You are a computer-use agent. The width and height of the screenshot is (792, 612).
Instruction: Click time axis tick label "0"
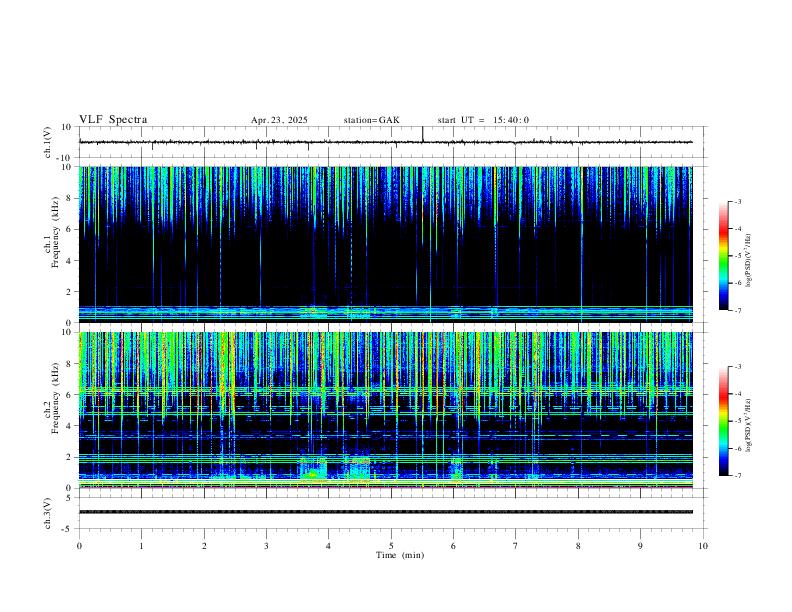(79, 546)
